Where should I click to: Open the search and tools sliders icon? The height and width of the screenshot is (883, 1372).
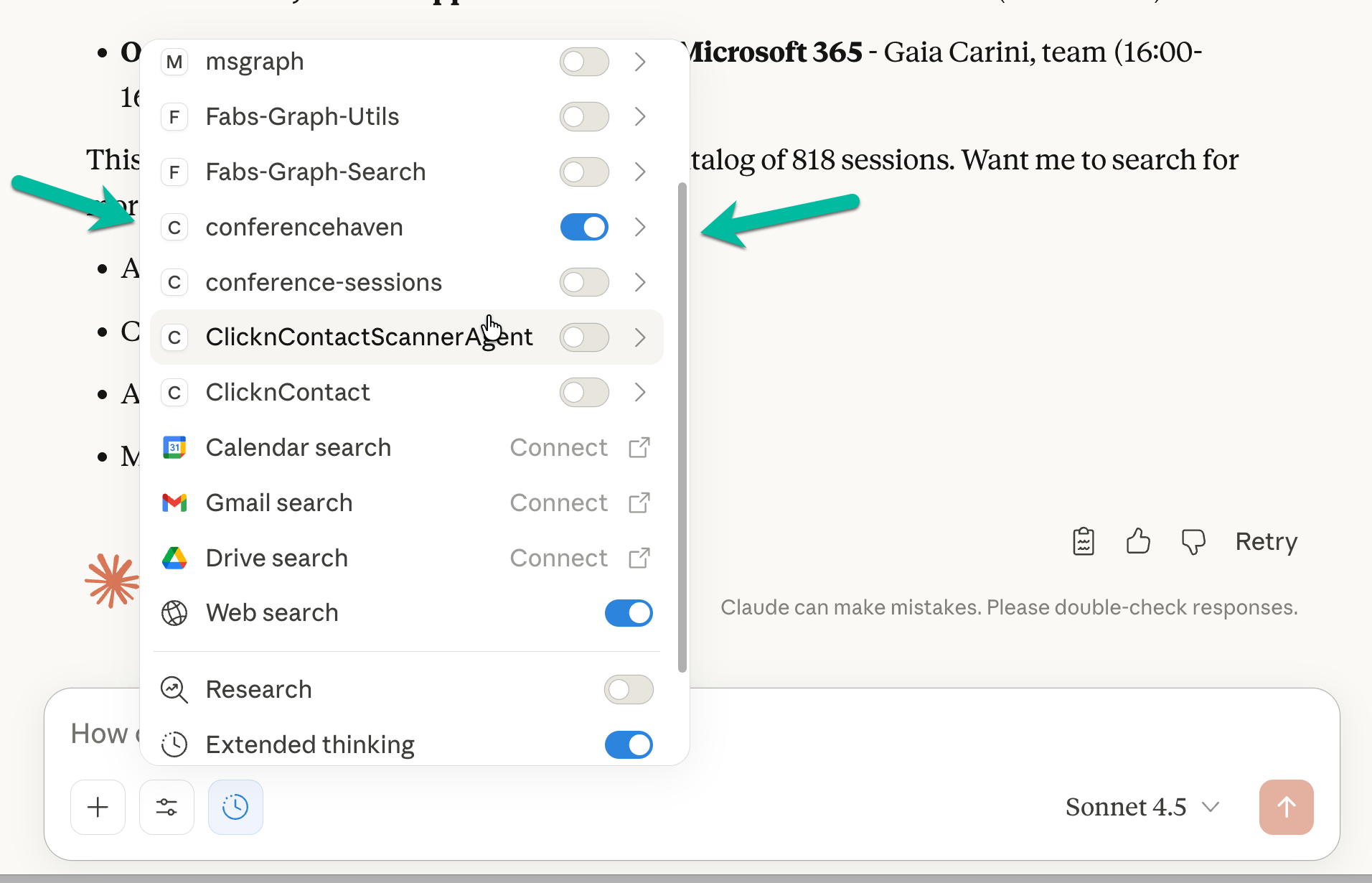(166, 807)
